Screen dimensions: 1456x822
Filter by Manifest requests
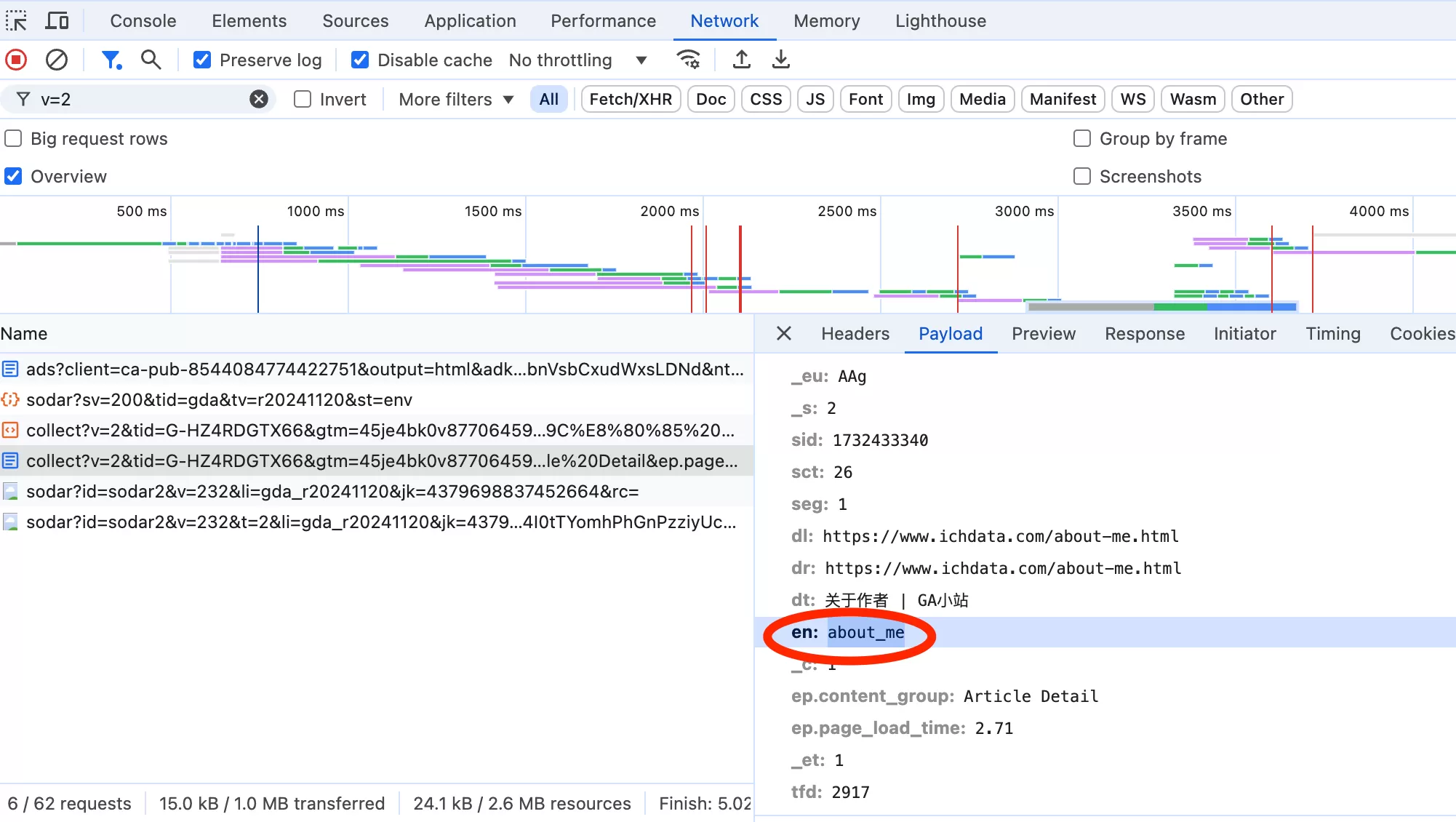1063,99
